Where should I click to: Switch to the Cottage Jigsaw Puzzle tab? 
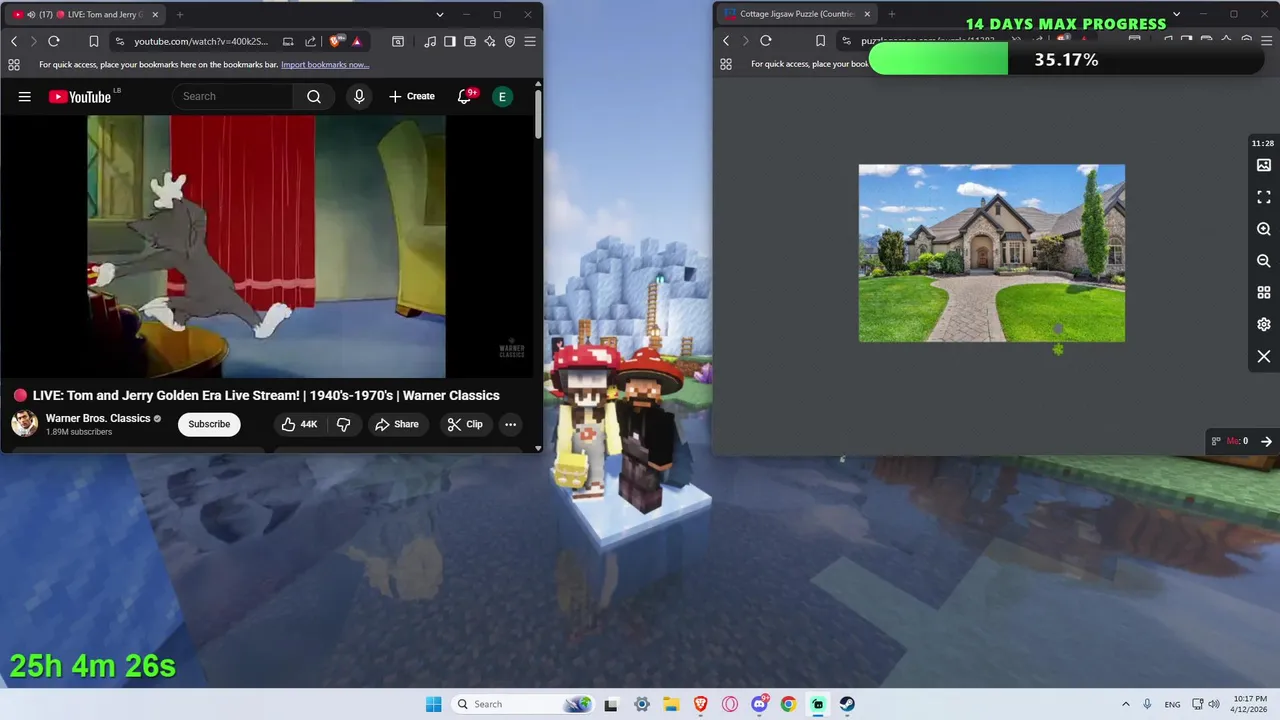point(796,14)
